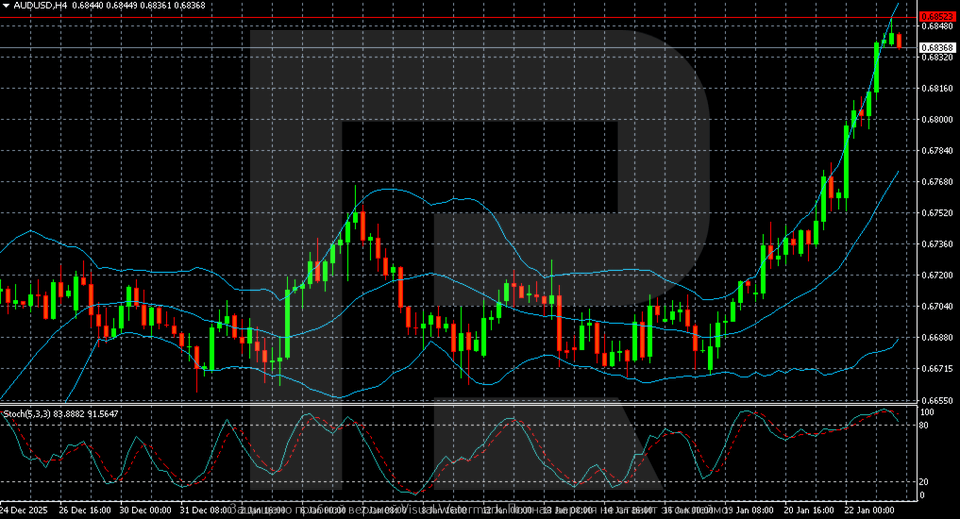Click the last red candle on chart
Screen dimensions: 960x519
(898, 40)
